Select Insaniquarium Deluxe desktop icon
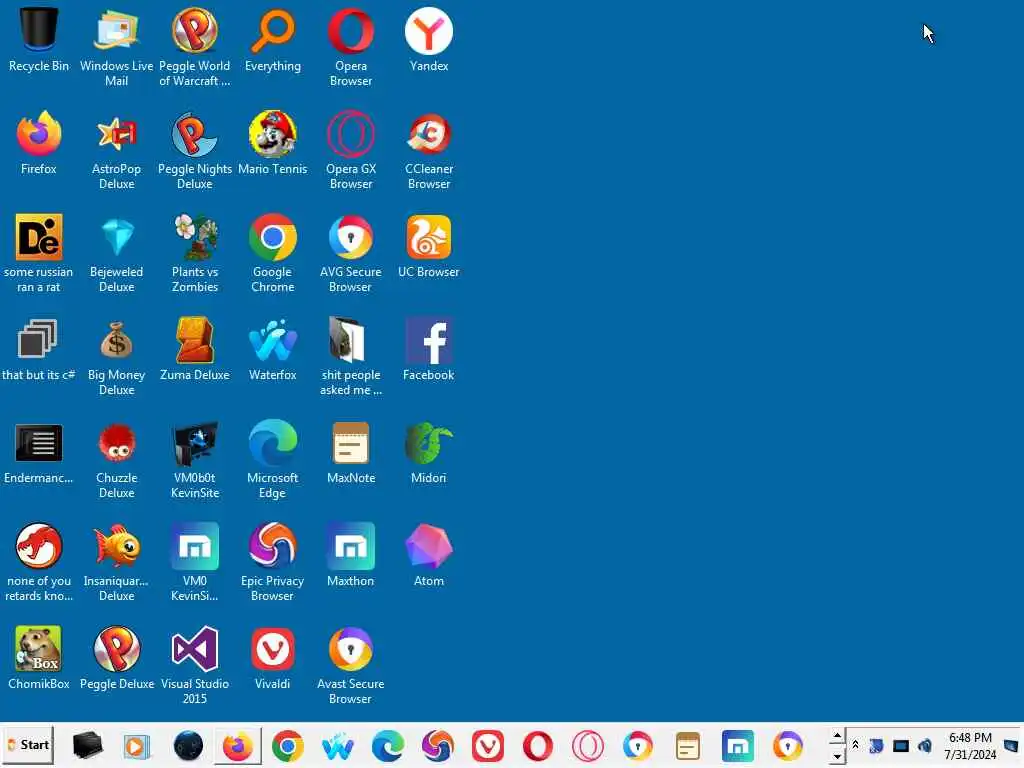The height and width of the screenshot is (768, 1024). pyautogui.click(x=116, y=562)
